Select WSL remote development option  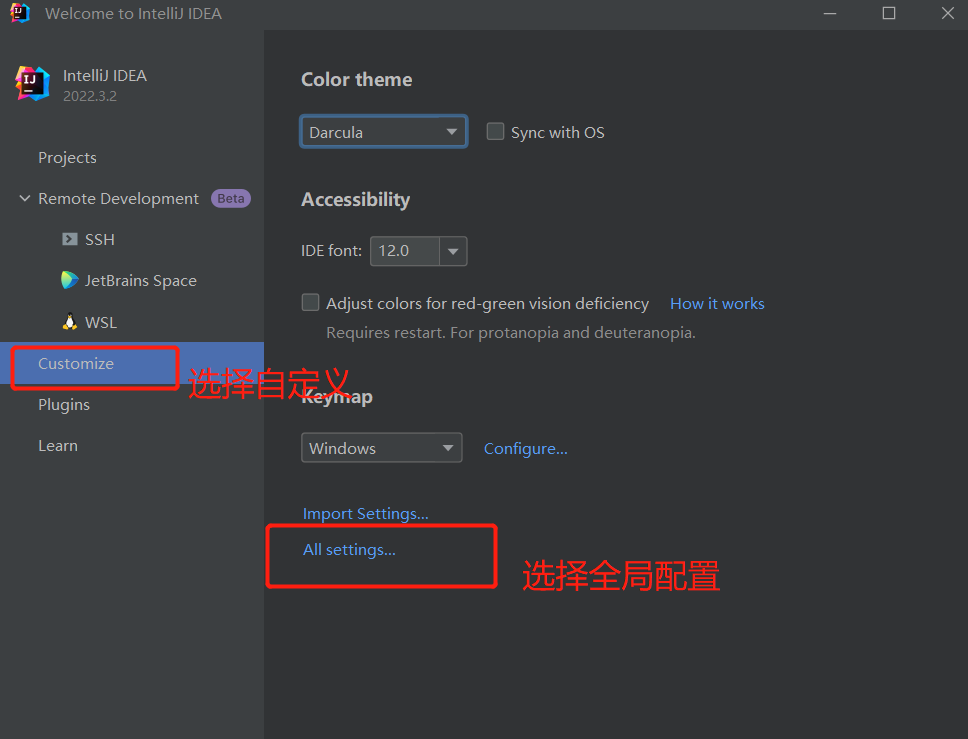[101, 322]
